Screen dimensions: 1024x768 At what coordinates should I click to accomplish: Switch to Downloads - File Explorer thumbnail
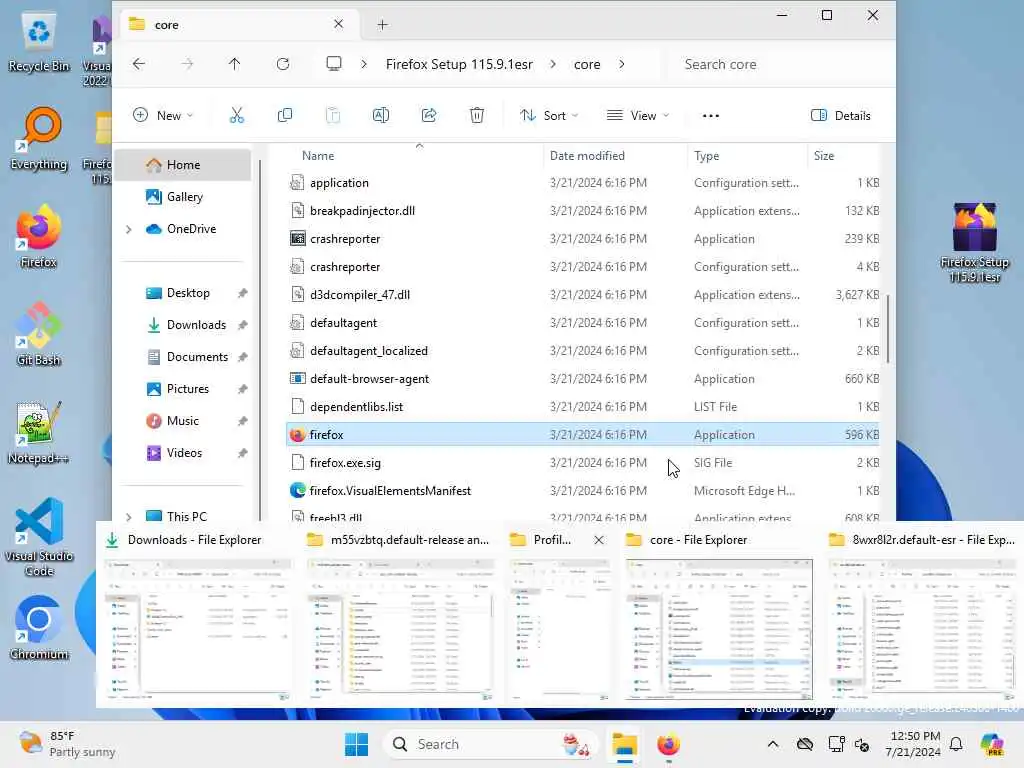pos(197,616)
